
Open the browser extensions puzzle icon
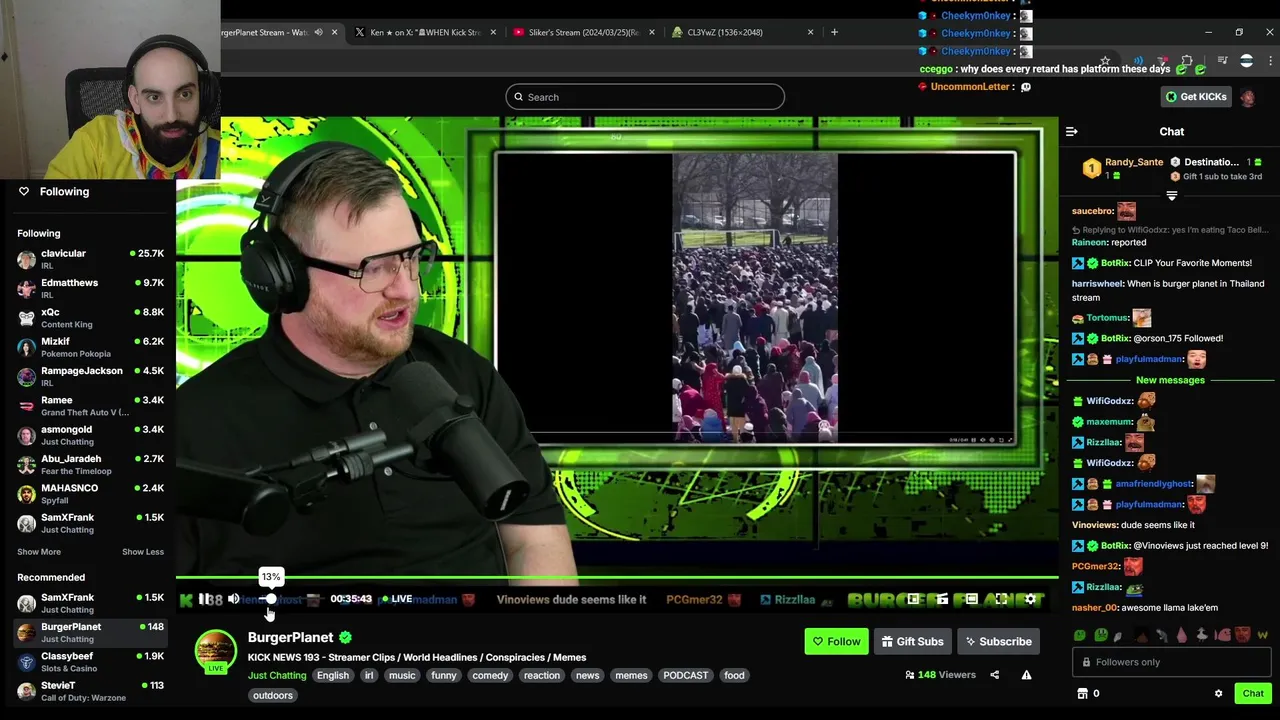[x=1186, y=61]
